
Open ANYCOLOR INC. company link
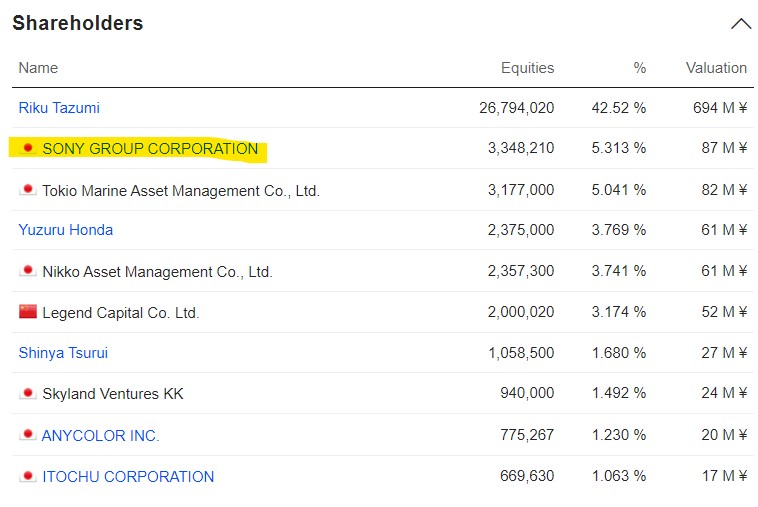[101, 436]
